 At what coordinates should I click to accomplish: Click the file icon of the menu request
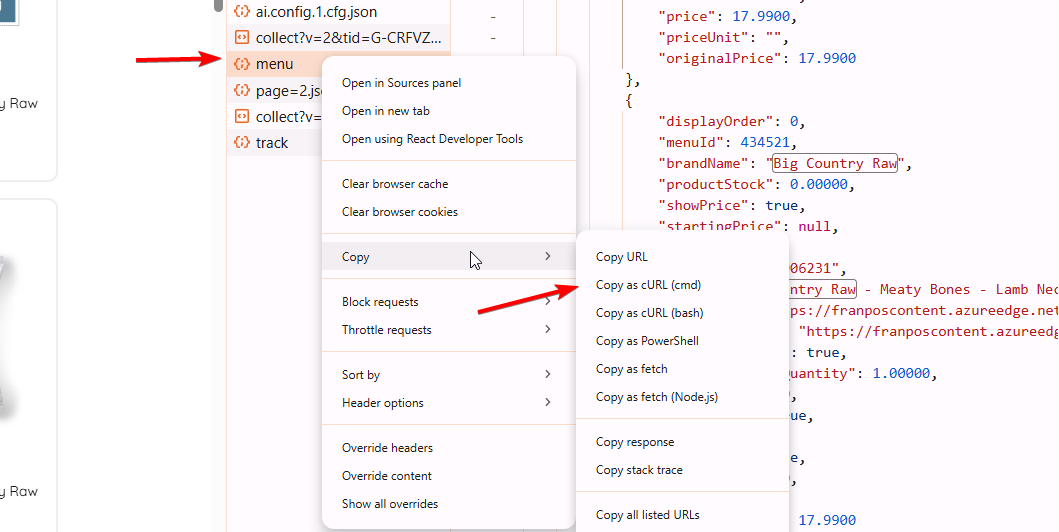[x=241, y=64]
